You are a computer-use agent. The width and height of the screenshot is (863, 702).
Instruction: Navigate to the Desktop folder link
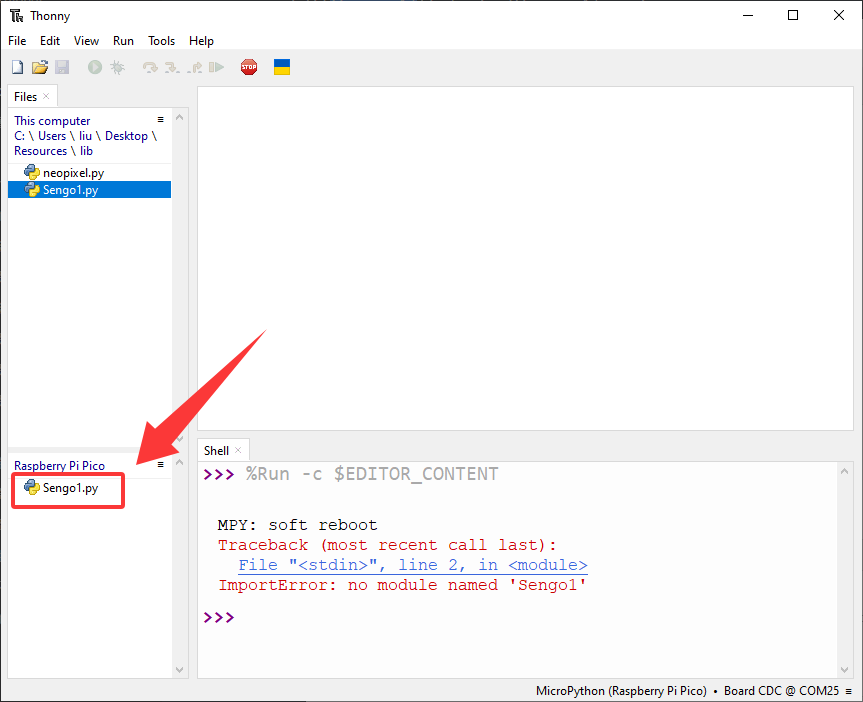pyautogui.click(x=127, y=136)
